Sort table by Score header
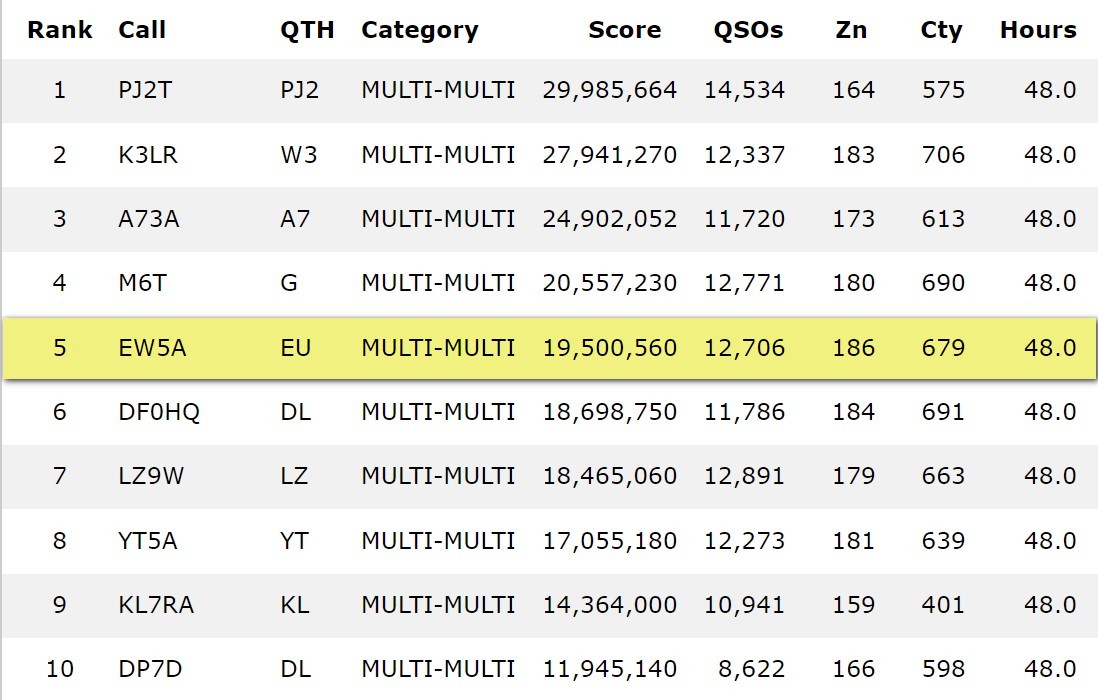This screenshot has width=1098, height=700. pos(624,30)
